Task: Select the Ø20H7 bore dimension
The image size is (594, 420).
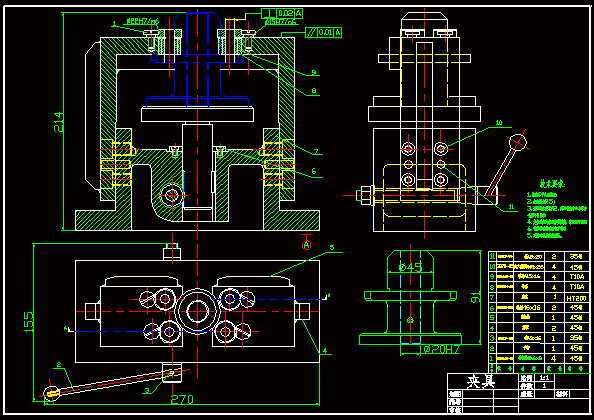Action: tap(441, 349)
